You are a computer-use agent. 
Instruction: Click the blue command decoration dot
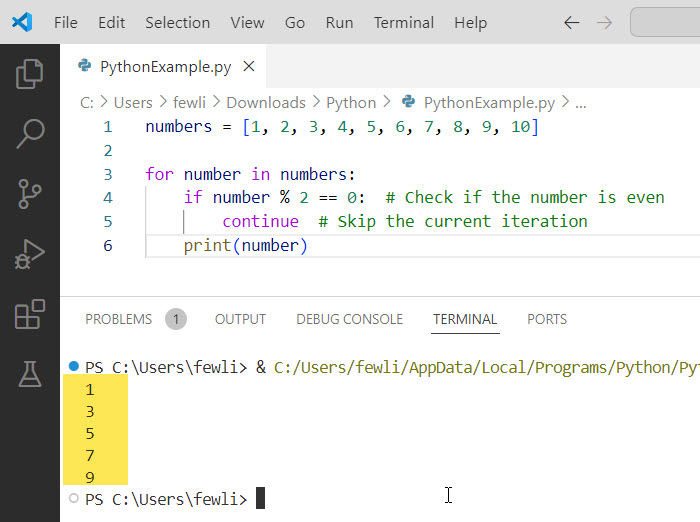(x=74, y=366)
